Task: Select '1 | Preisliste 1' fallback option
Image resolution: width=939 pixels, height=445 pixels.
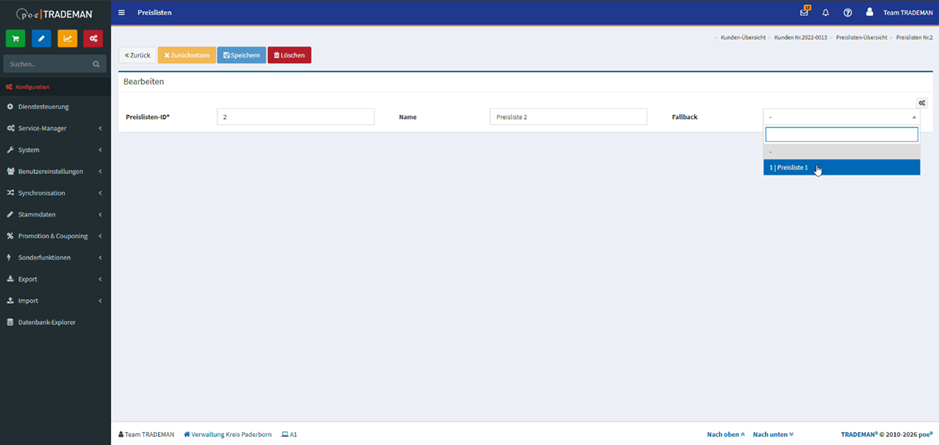Action: 841,168
